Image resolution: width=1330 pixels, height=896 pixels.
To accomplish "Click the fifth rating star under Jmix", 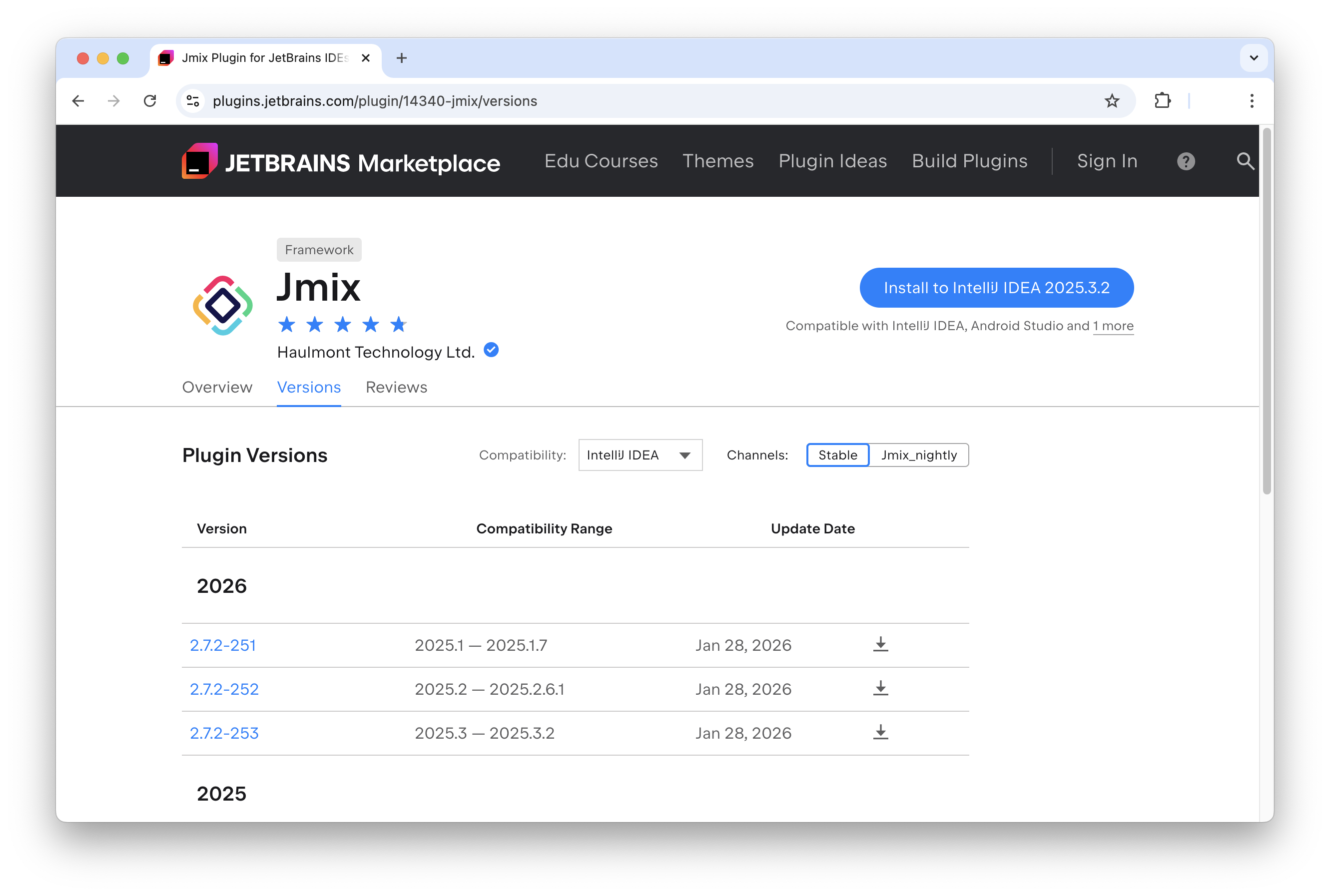I will click(398, 324).
